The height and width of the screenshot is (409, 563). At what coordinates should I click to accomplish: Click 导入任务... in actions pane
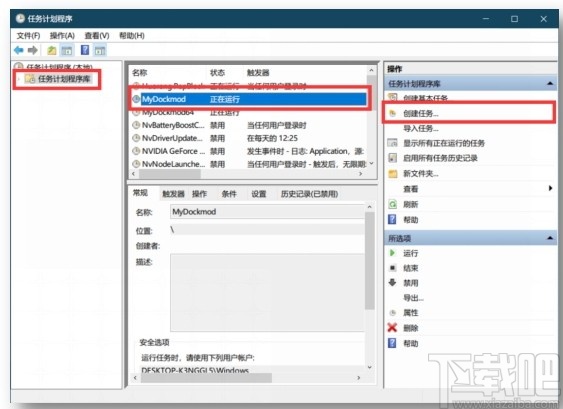[421, 128]
